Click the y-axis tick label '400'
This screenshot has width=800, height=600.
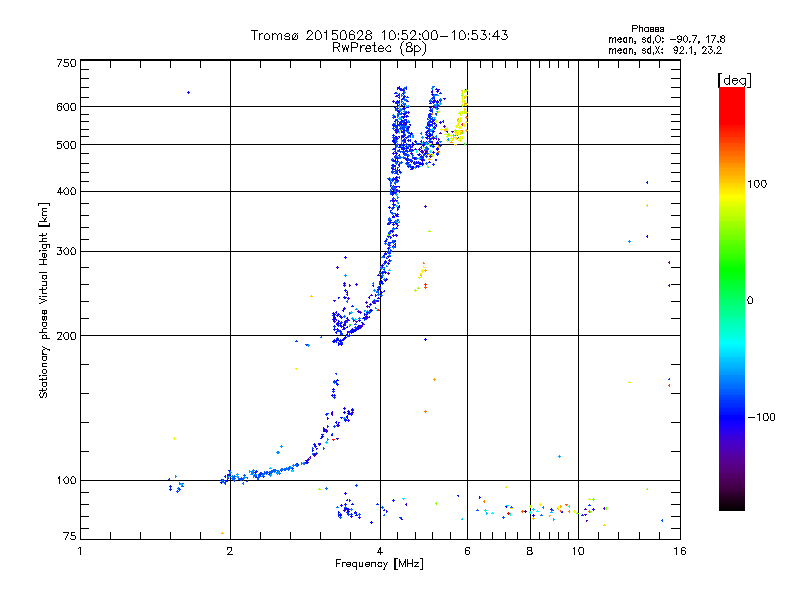coord(66,192)
